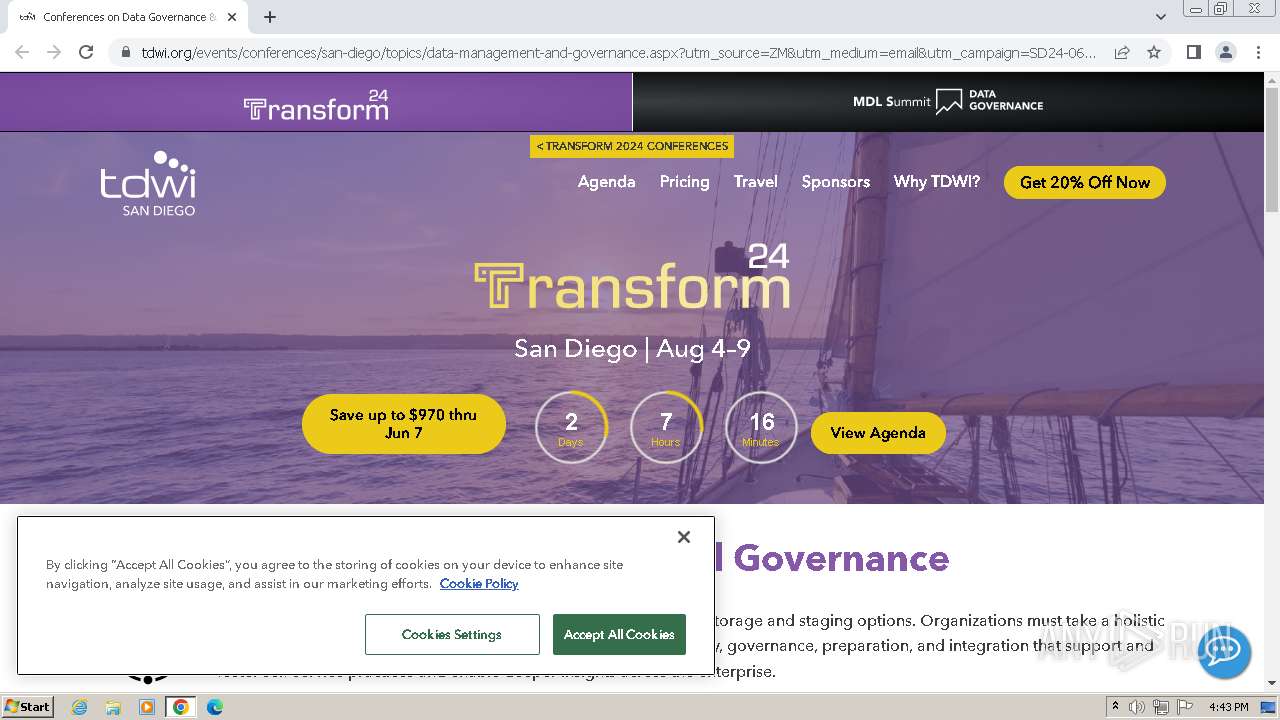
Task: Click the View Agenda button
Action: pyautogui.click(x=878, y=433)
